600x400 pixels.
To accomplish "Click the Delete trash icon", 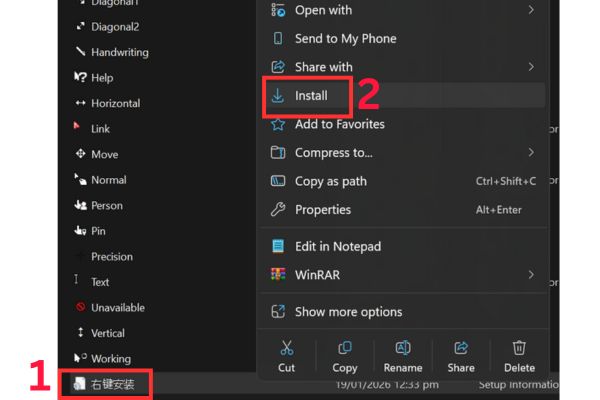I will pyautogui.click(x=519, y=348).
